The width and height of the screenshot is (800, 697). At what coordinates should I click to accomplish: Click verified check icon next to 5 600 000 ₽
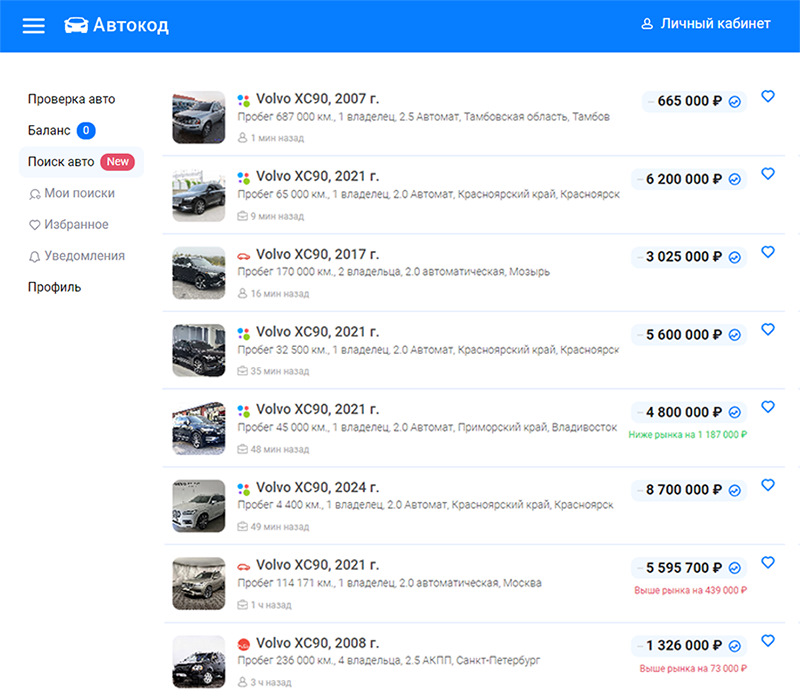pyautogui.click(x=735, y=335)
